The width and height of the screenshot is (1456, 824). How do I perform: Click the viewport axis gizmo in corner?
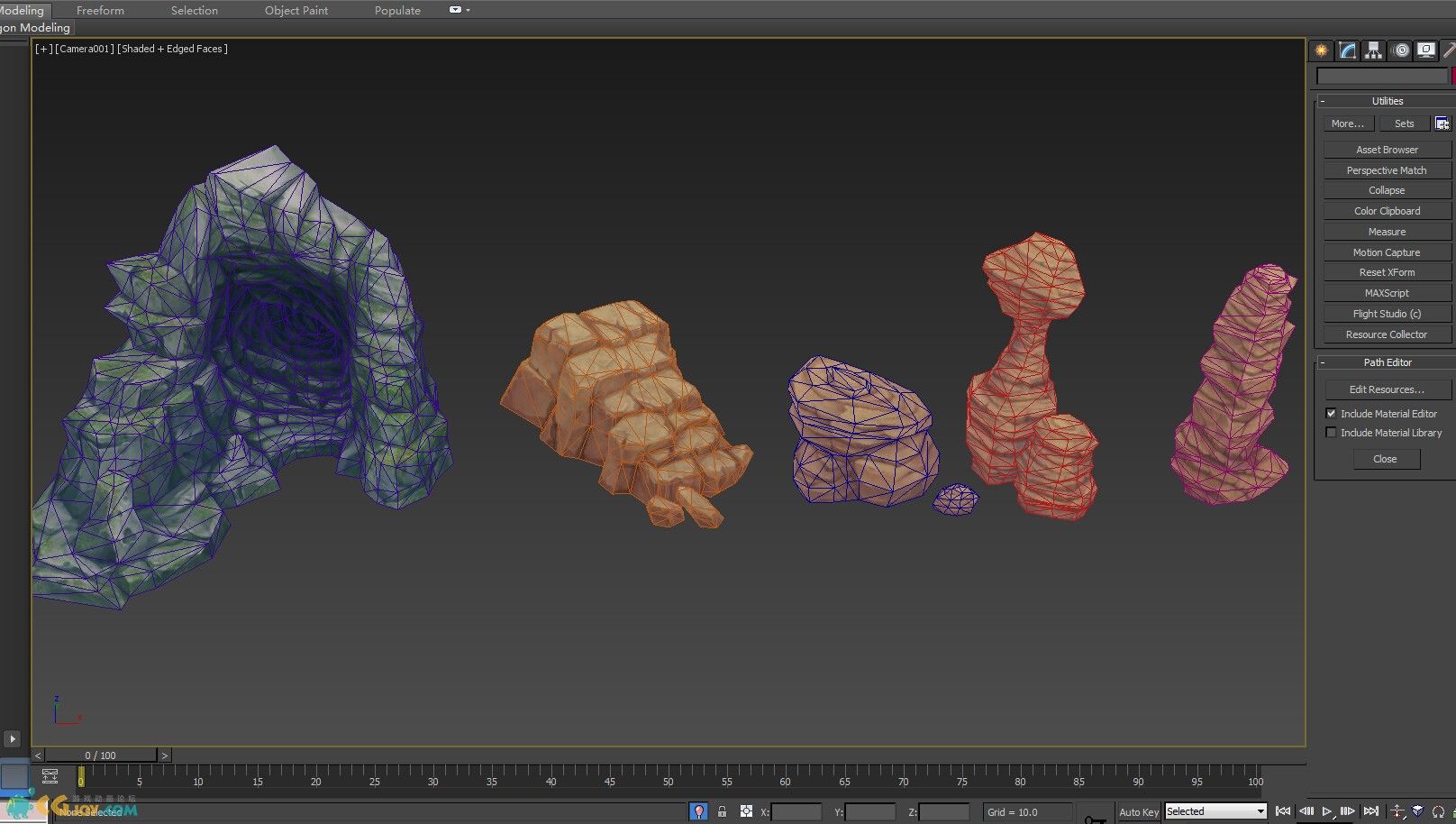(66, 710)
